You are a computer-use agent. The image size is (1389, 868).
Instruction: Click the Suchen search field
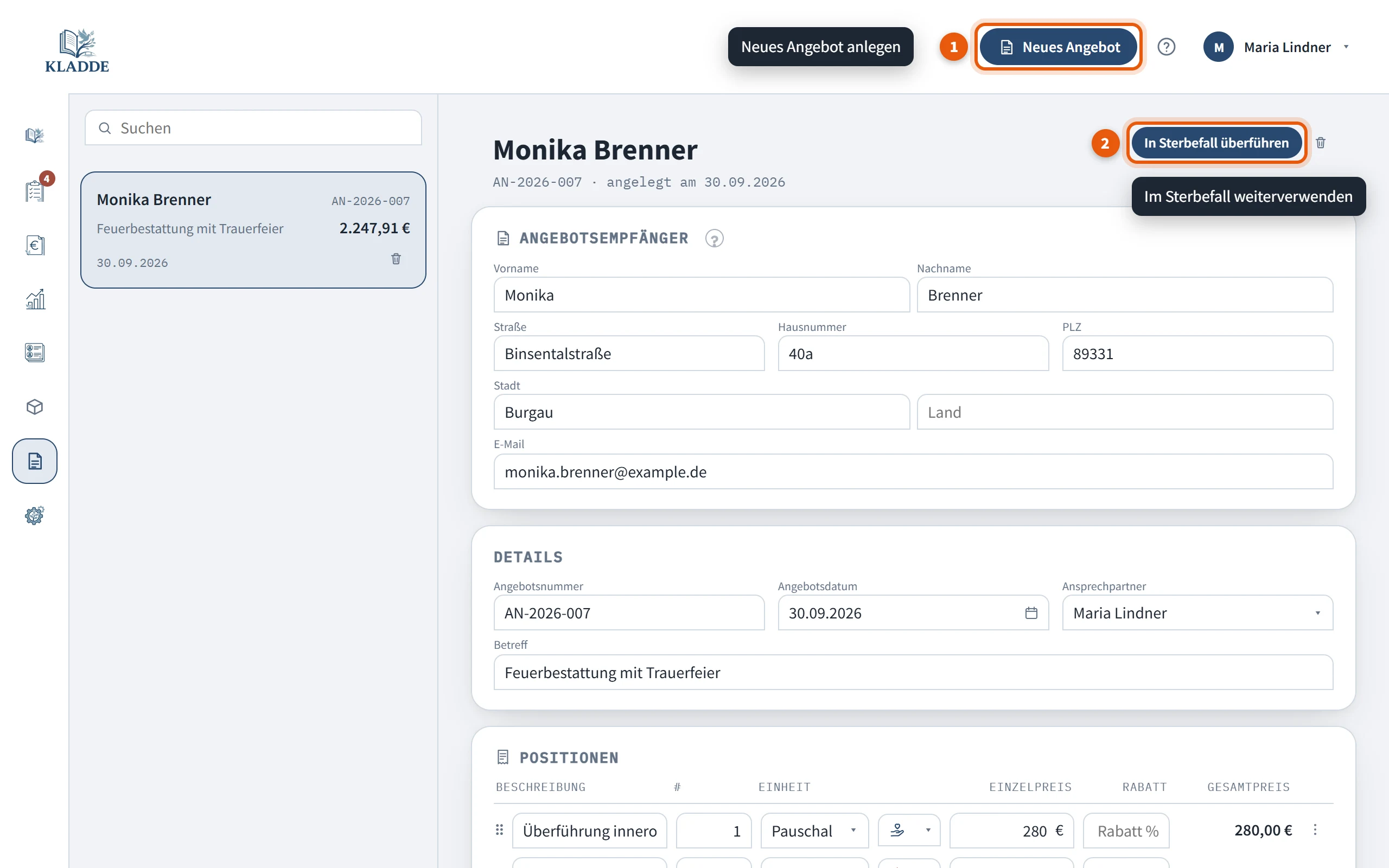click(x=253, y=128)
